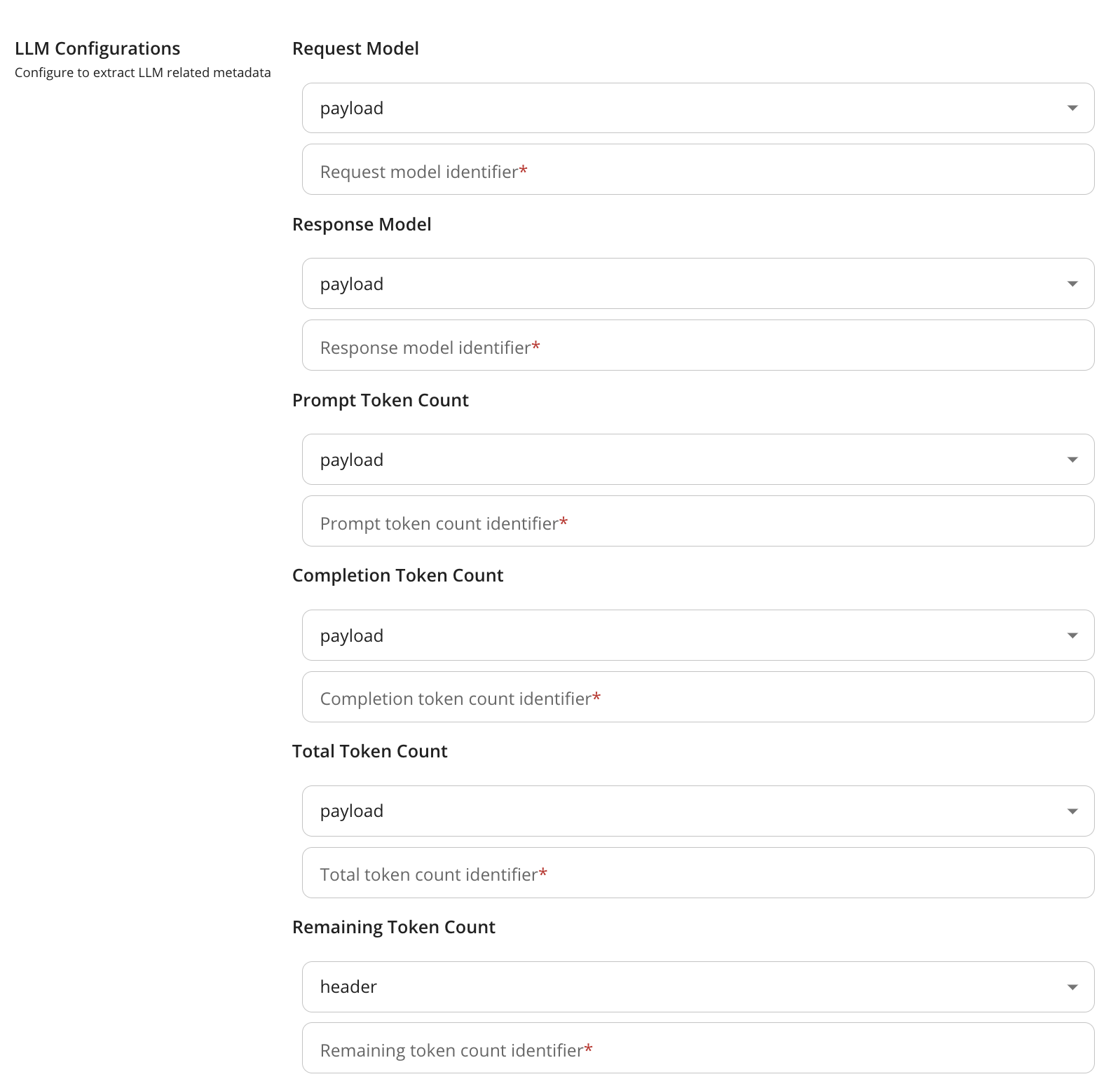Open the Request Model source dropdown
The image size is (1120, 1086).
(x=697, y=108)
